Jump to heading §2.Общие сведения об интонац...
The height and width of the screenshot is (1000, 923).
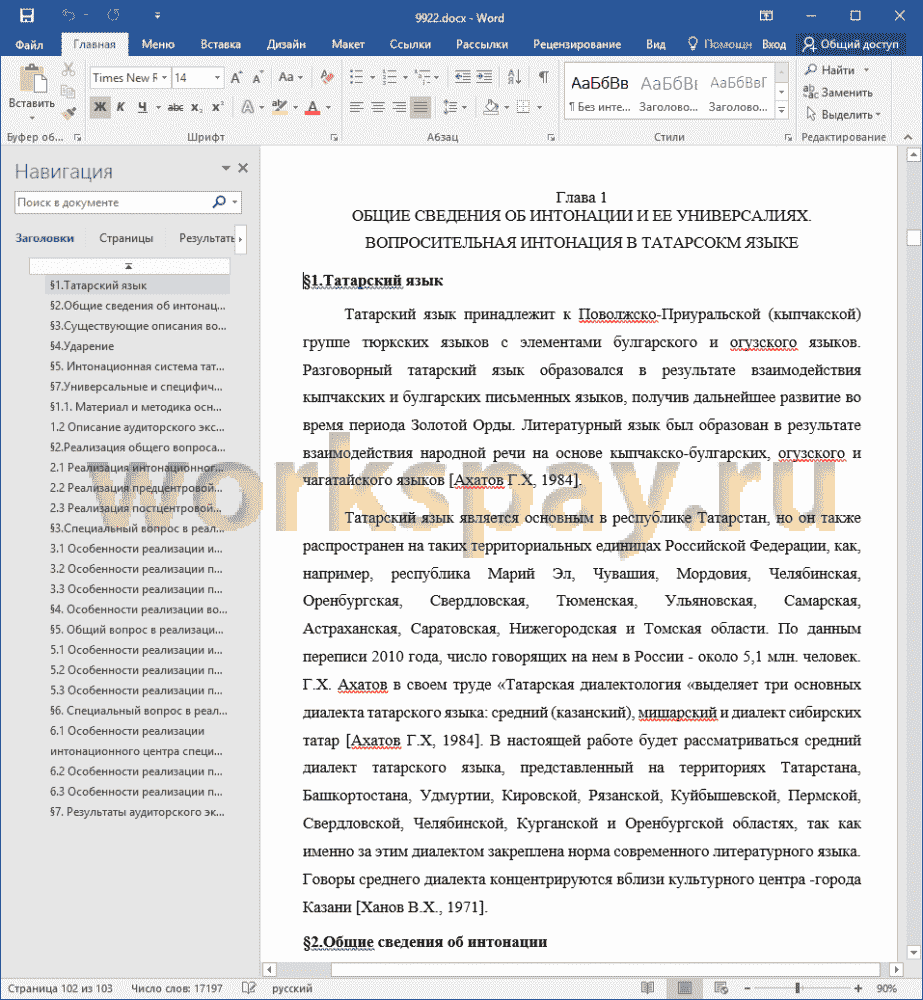[137, 306]
